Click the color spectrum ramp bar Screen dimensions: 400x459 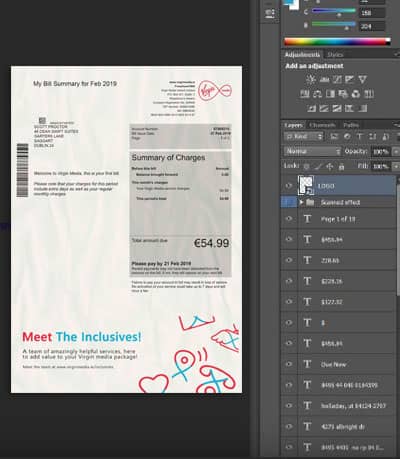click(x=337, y=42)
